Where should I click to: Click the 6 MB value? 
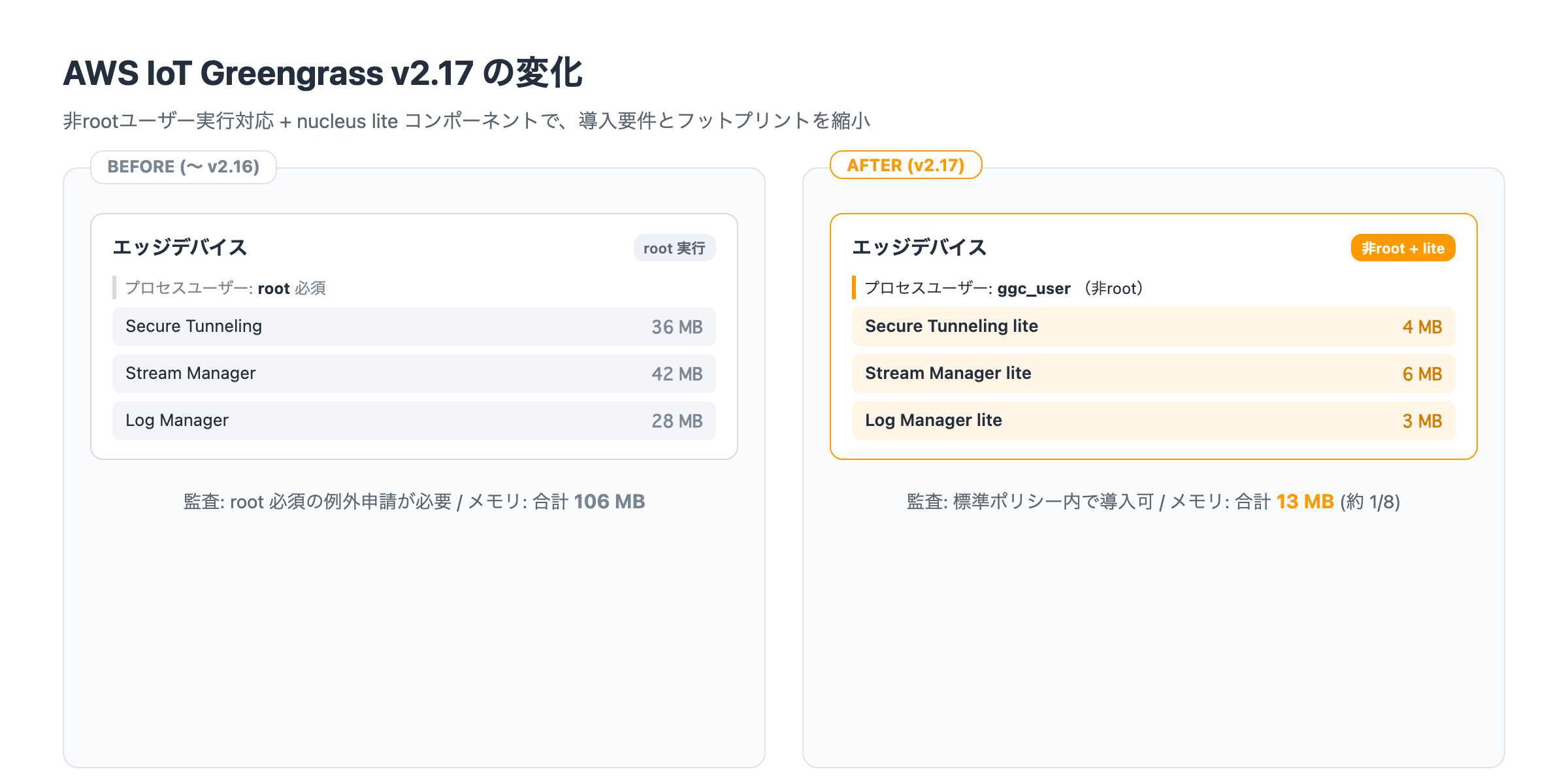click(1422, 374)
